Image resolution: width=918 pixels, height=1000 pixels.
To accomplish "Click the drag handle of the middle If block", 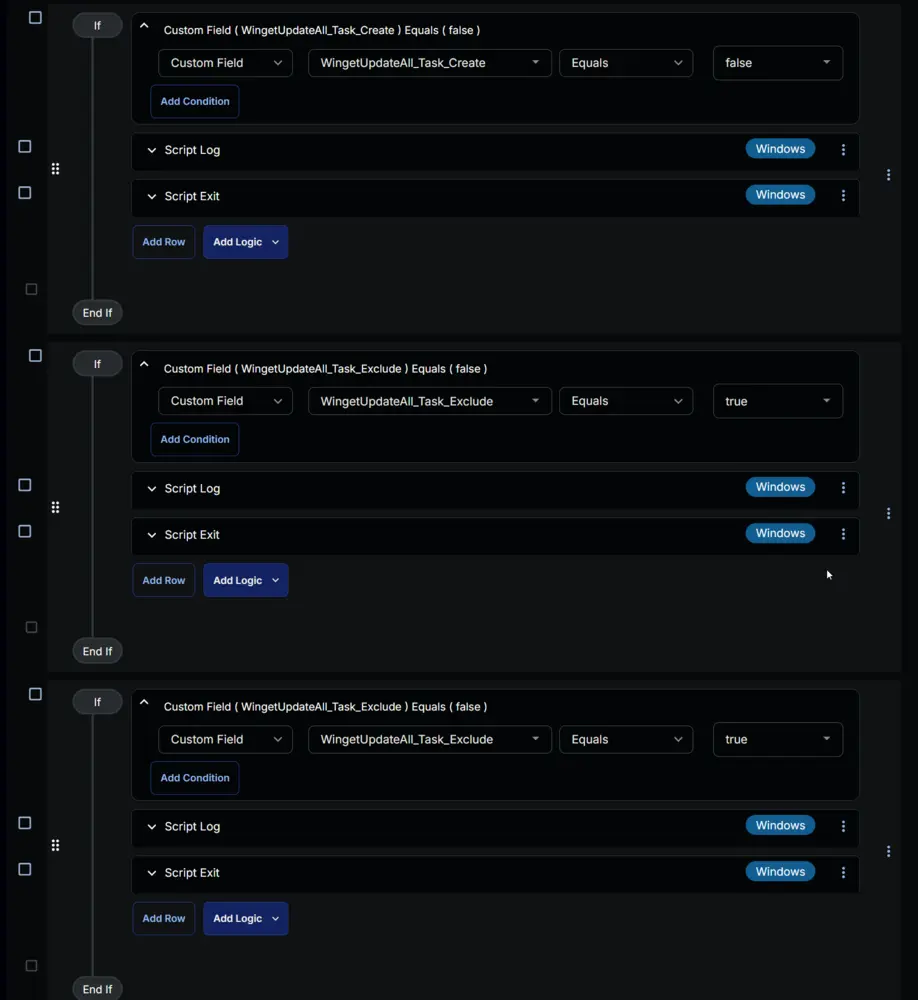I will 56,507.
